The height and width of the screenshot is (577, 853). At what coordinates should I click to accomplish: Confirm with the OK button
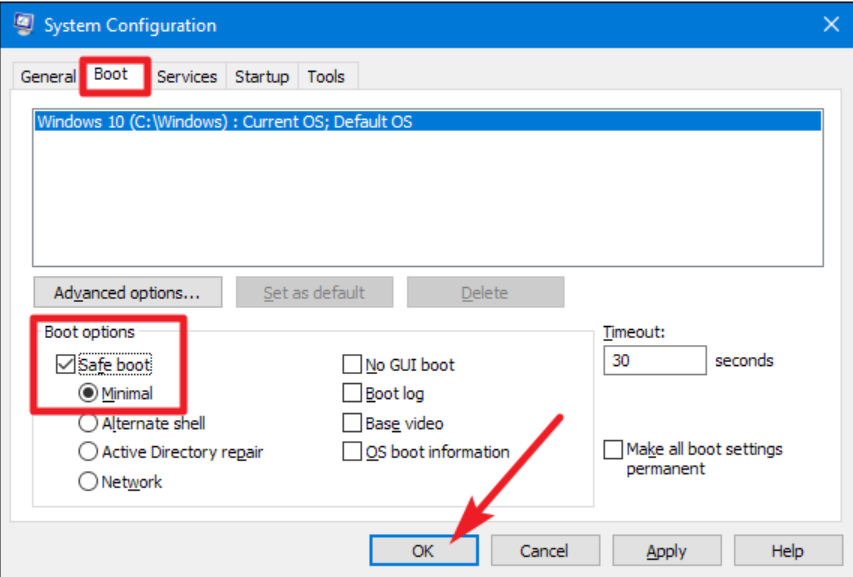click(424, 551)
